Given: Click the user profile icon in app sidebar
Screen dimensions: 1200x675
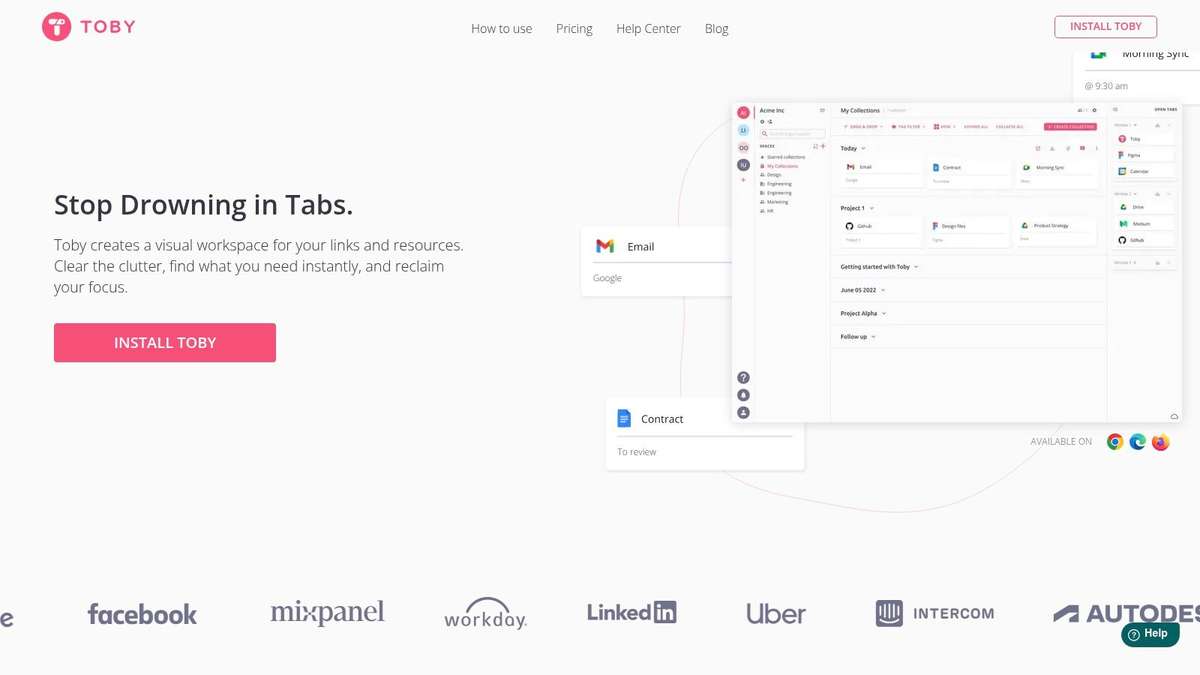Looking at the screenshot, I should [x=743, y=412].
